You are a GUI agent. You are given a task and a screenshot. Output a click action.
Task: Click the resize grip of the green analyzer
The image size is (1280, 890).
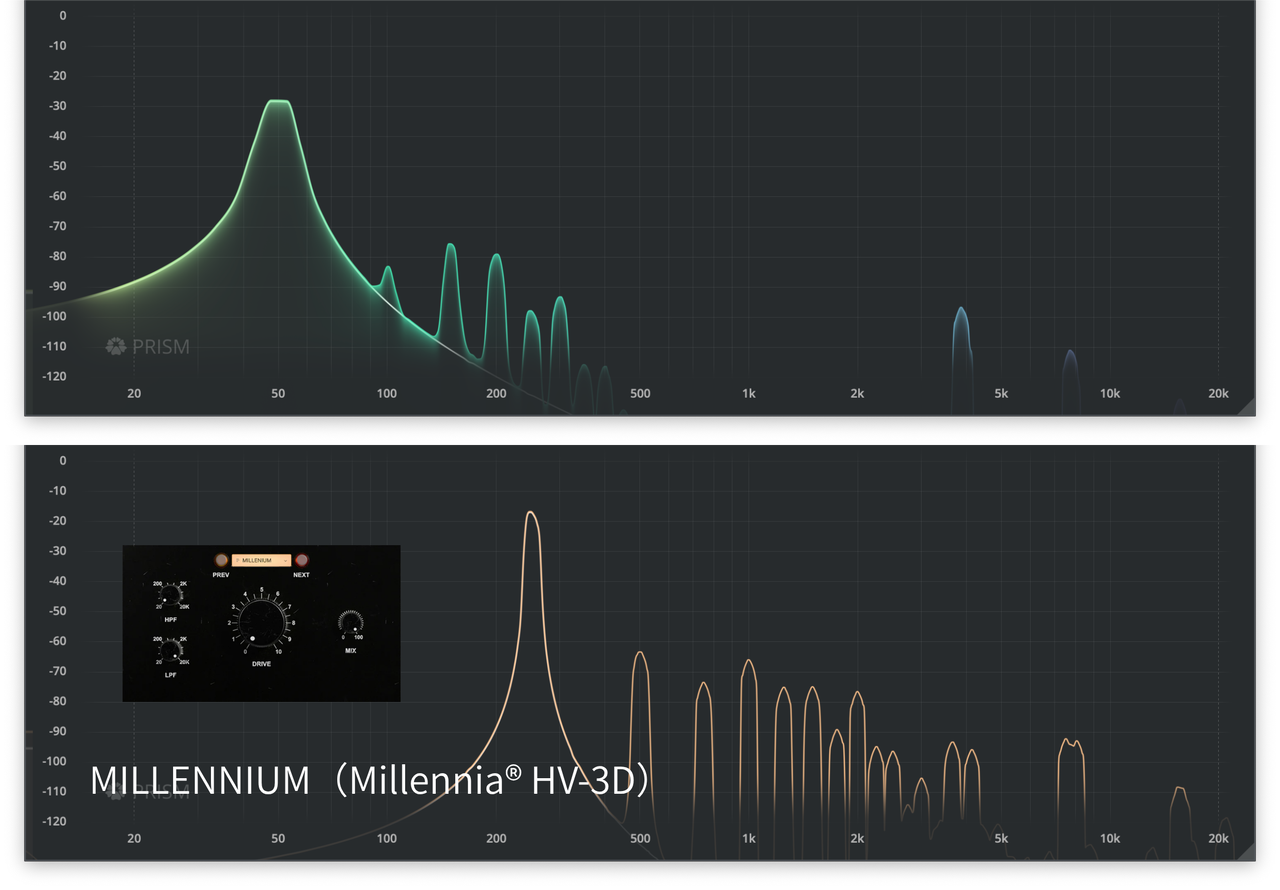[1246, 406]
